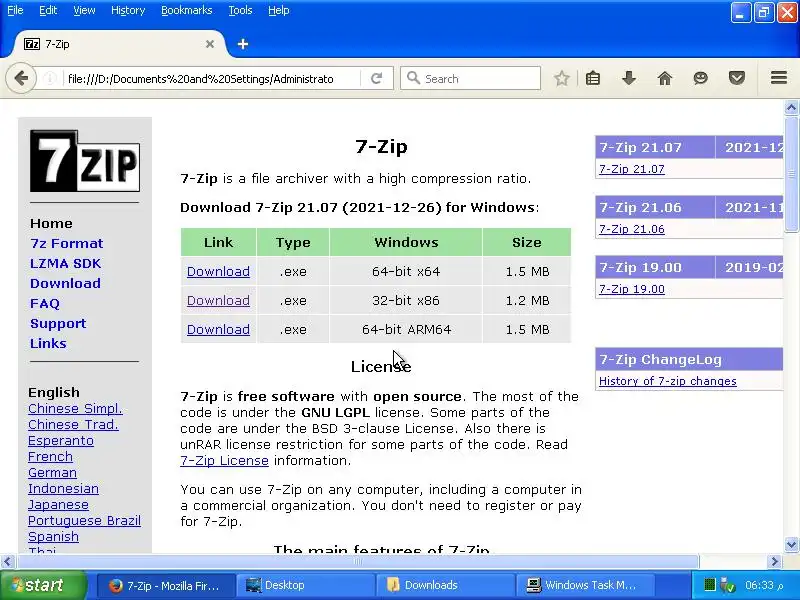Screen dimensions: 800x600
Task: Click the green CPU meter tray icon
Action: coord(709,585)
